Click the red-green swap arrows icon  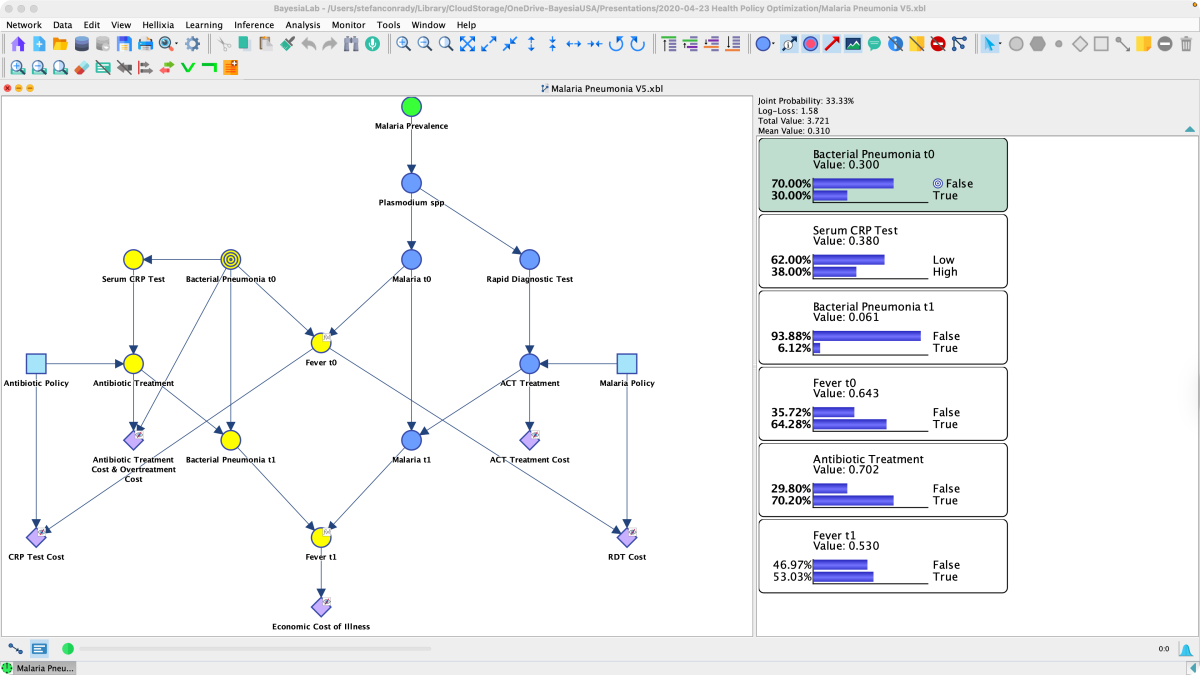pos(166,68)
